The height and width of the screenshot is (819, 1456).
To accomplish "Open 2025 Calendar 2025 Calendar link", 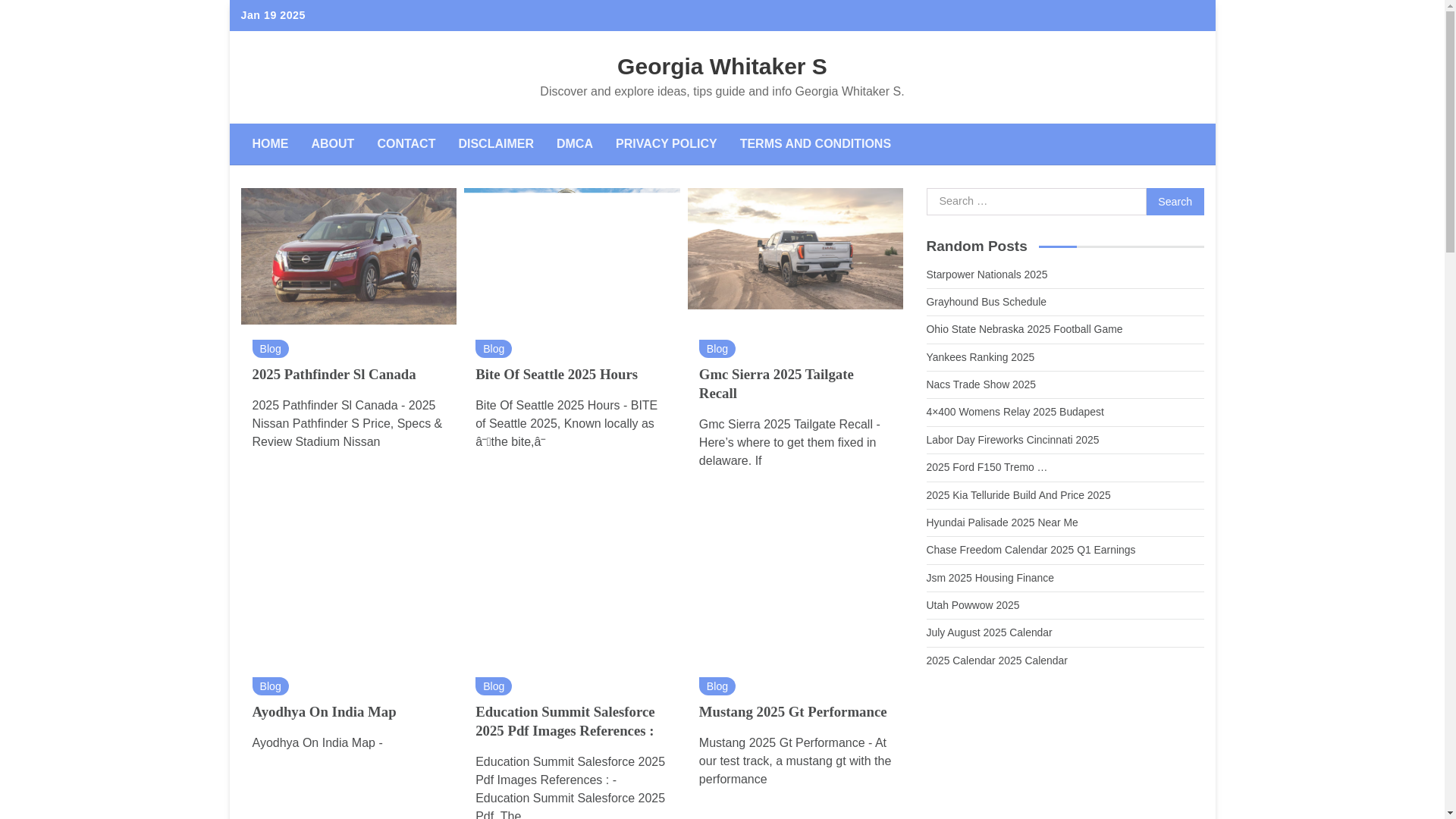I will pyautogui.click(x=996, y=661).
